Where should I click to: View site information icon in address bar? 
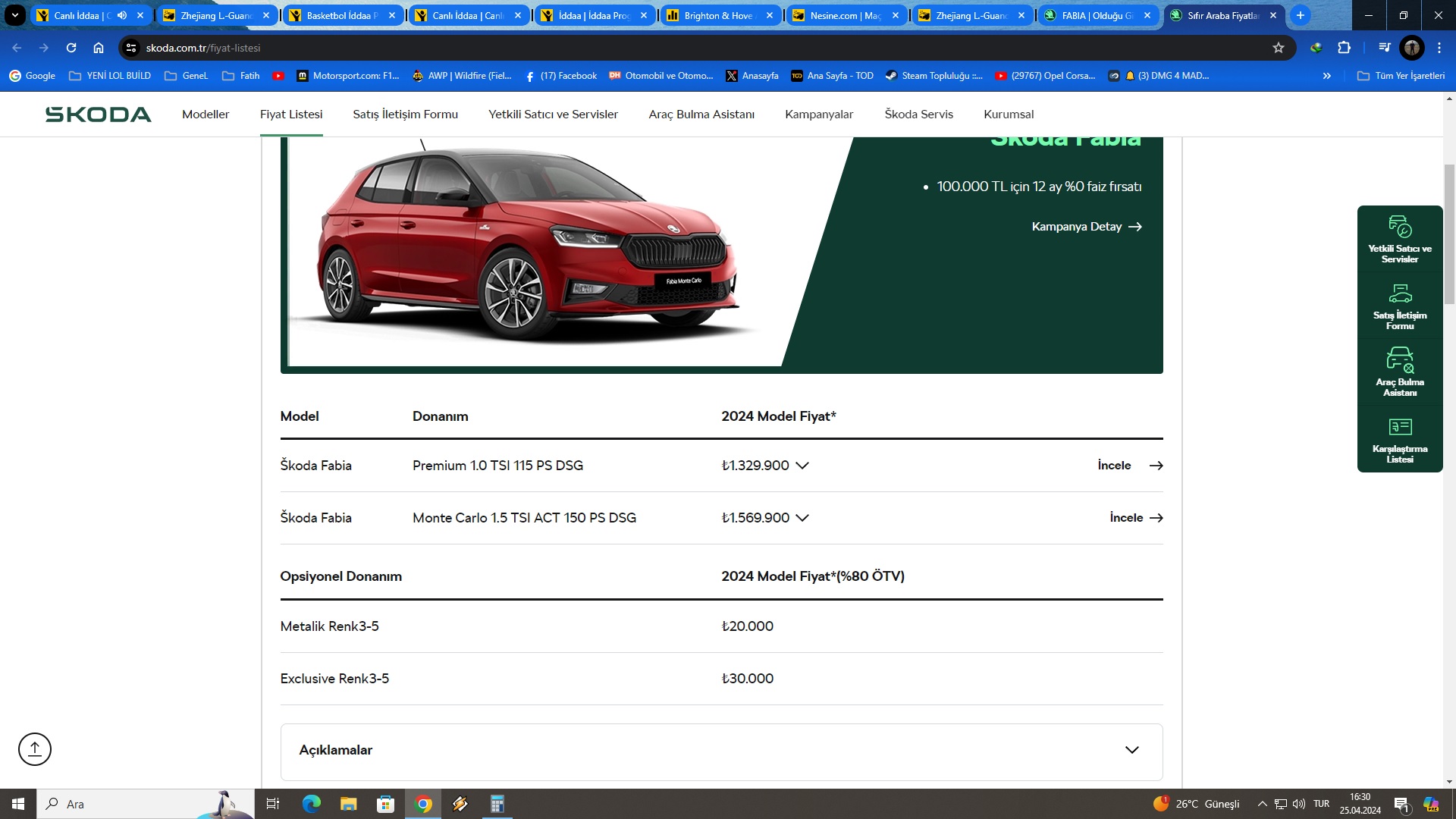(131, 48)
